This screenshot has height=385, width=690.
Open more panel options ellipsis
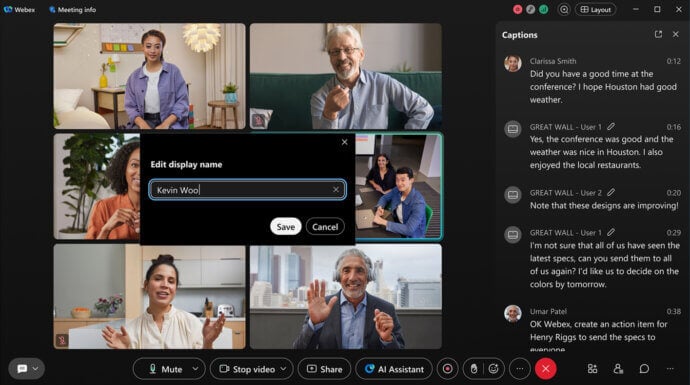click(670, 369)
